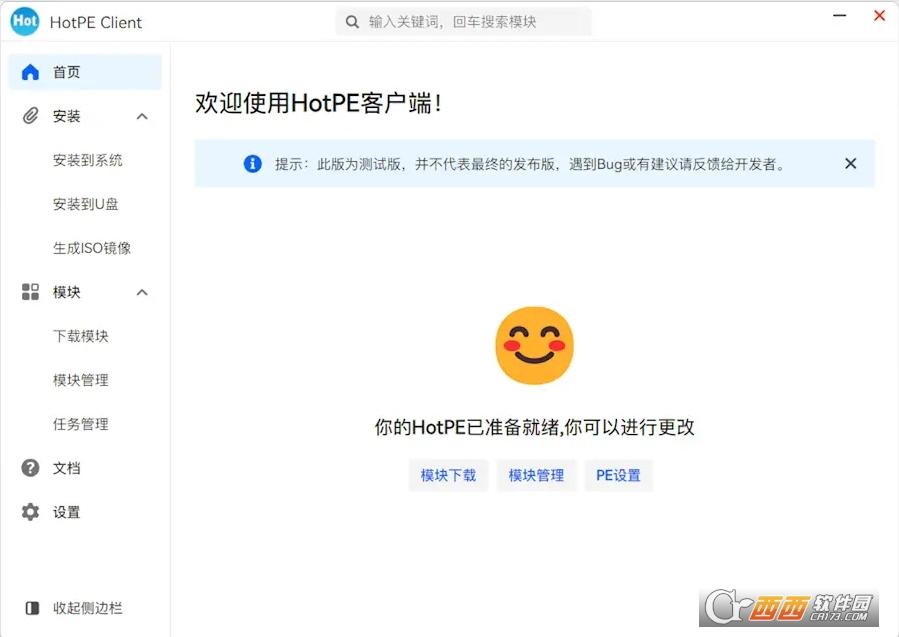Go to 任务管理 page
Viewport: 899px width, 637px height.
[81, 424]
